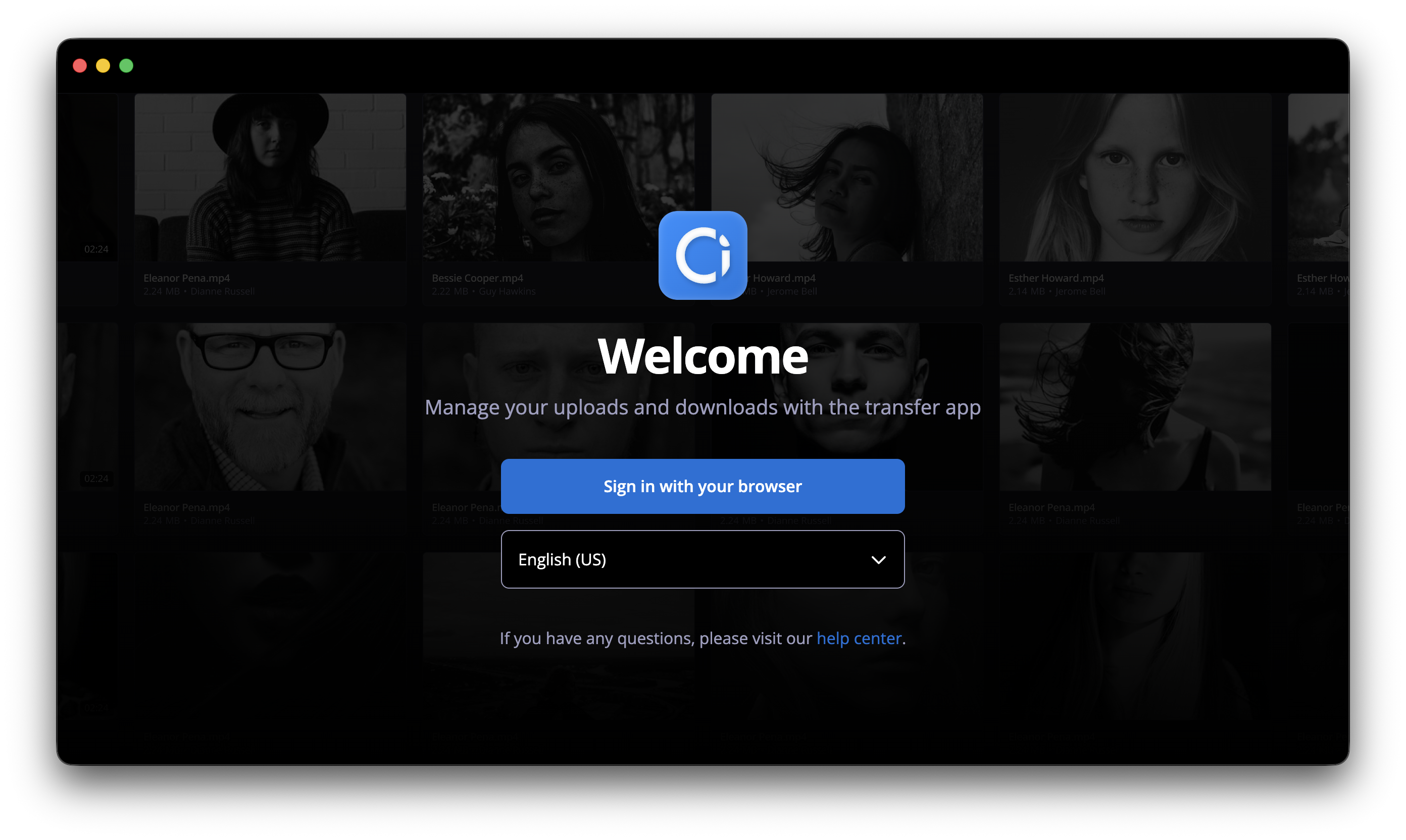Screen dimensions: 1406x840
Task: Open second-row woman with windswept hair thumbnail
Action: pyautogui.click(x=1135, y=406)
